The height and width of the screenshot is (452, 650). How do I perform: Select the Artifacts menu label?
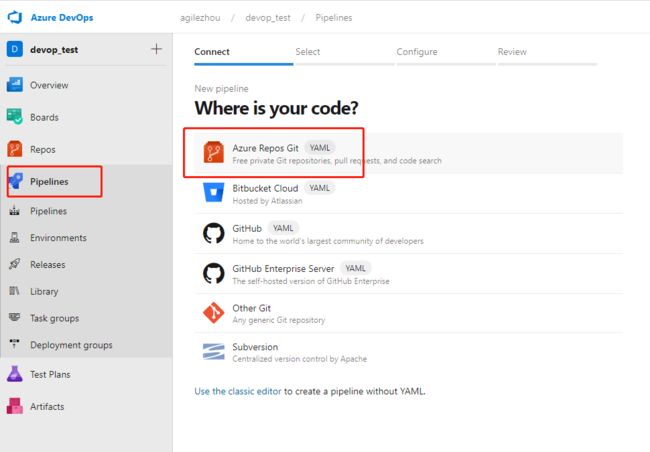(x=47, y=406)
